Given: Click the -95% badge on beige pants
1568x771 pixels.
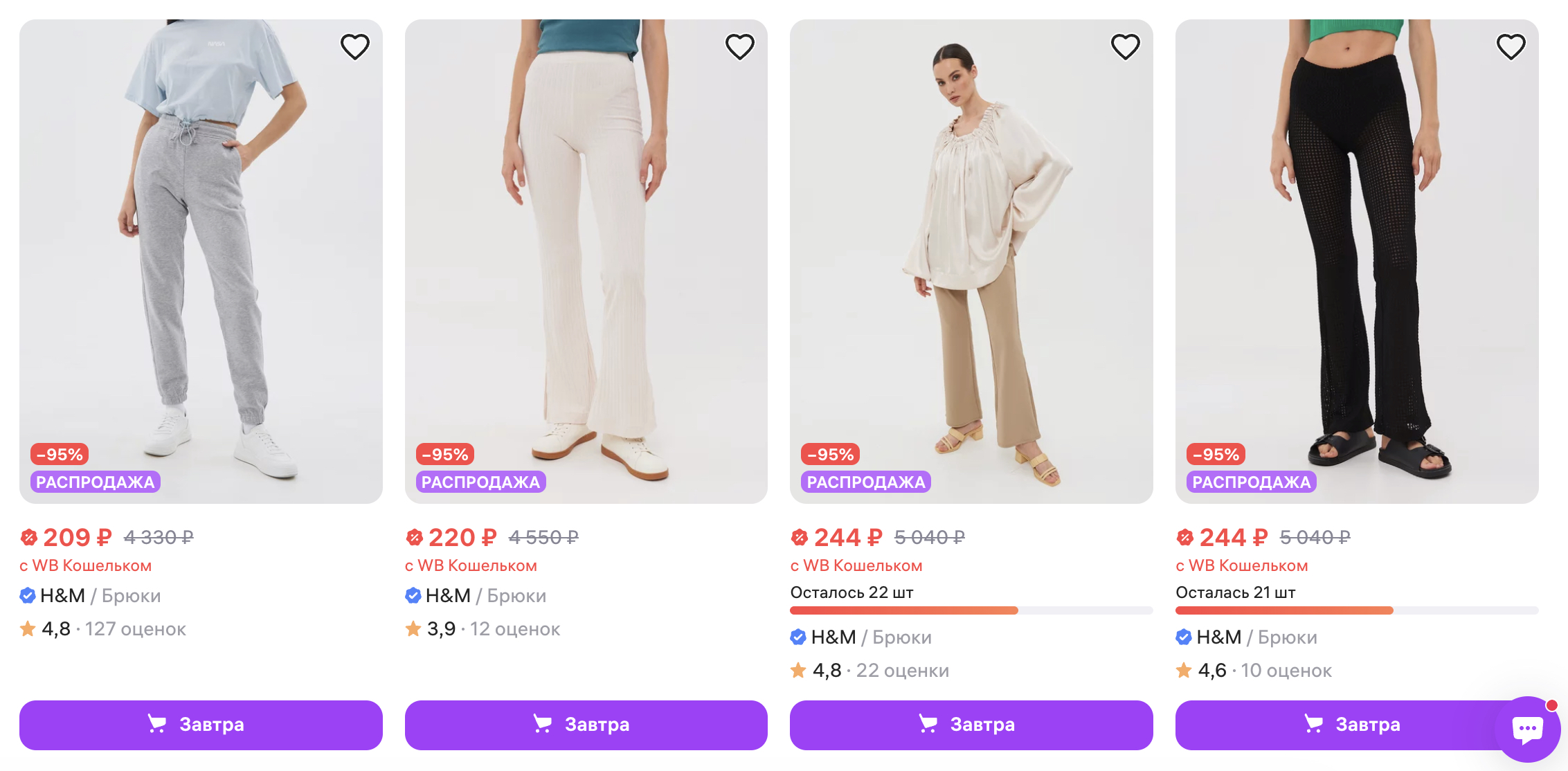Looking at the screenshot, I should (x=830, y=455).
